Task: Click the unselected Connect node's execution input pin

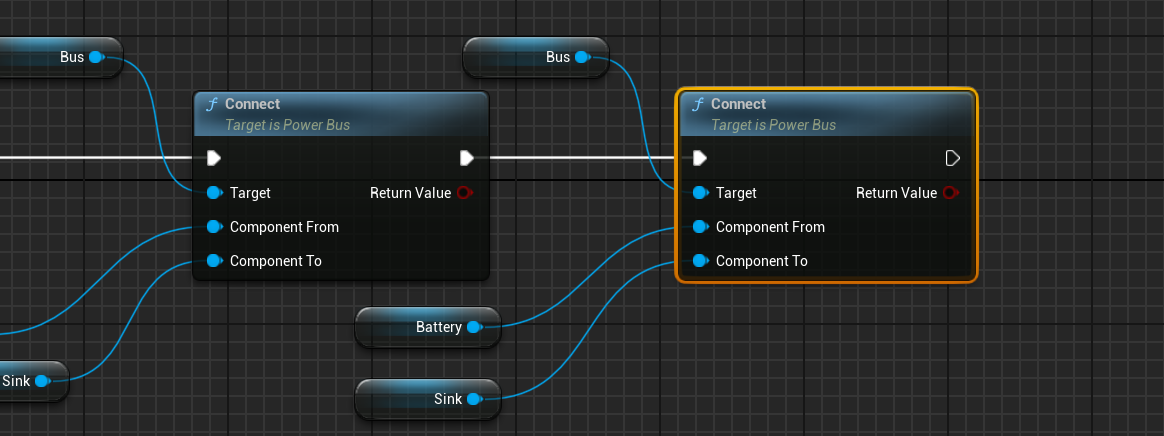Action: point(214,158)
